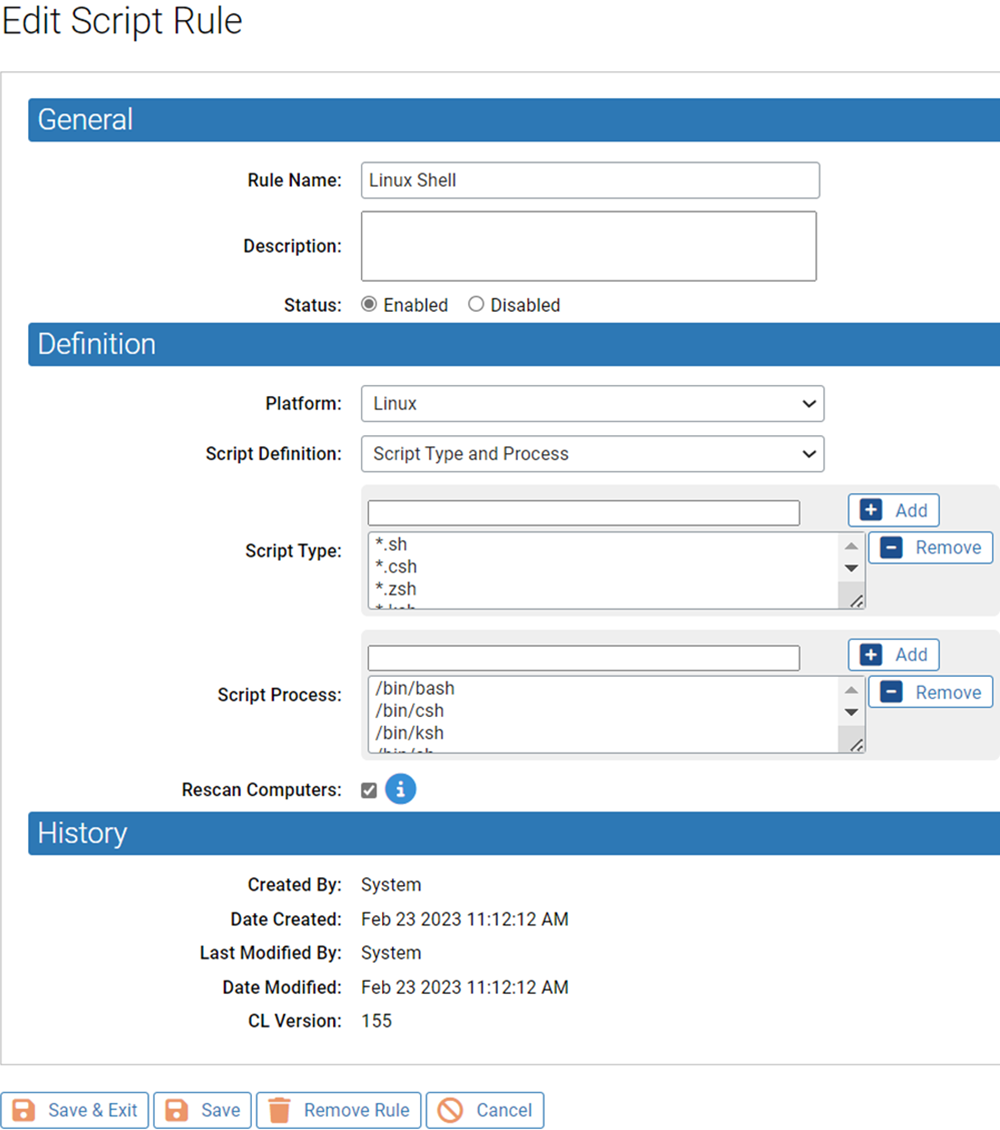Click into the Rule Name field
This screenshot has height=1130, width=1000.
coord(590,181)
